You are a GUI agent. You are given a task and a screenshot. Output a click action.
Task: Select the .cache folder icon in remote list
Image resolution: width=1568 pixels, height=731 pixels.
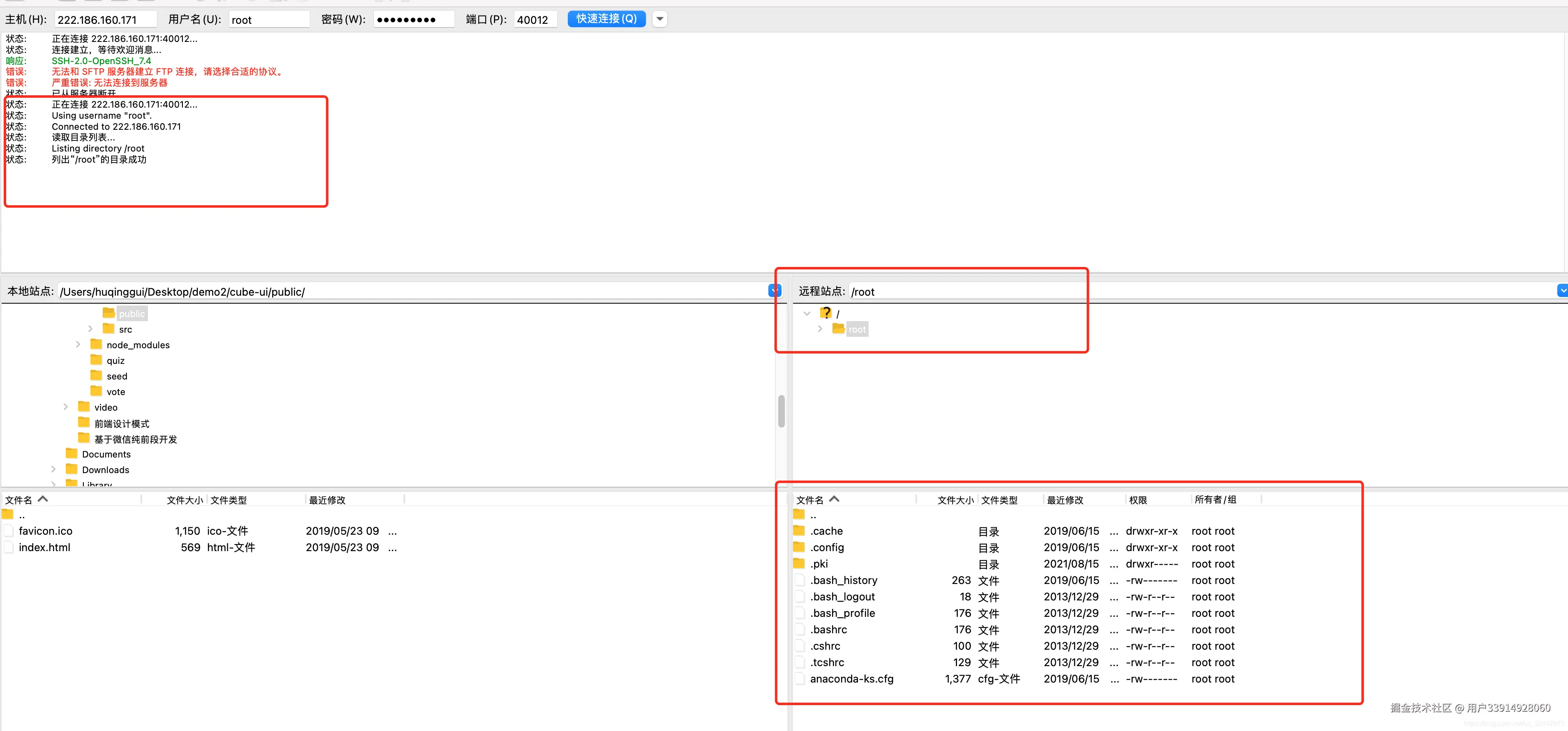[x=799, y=531]
